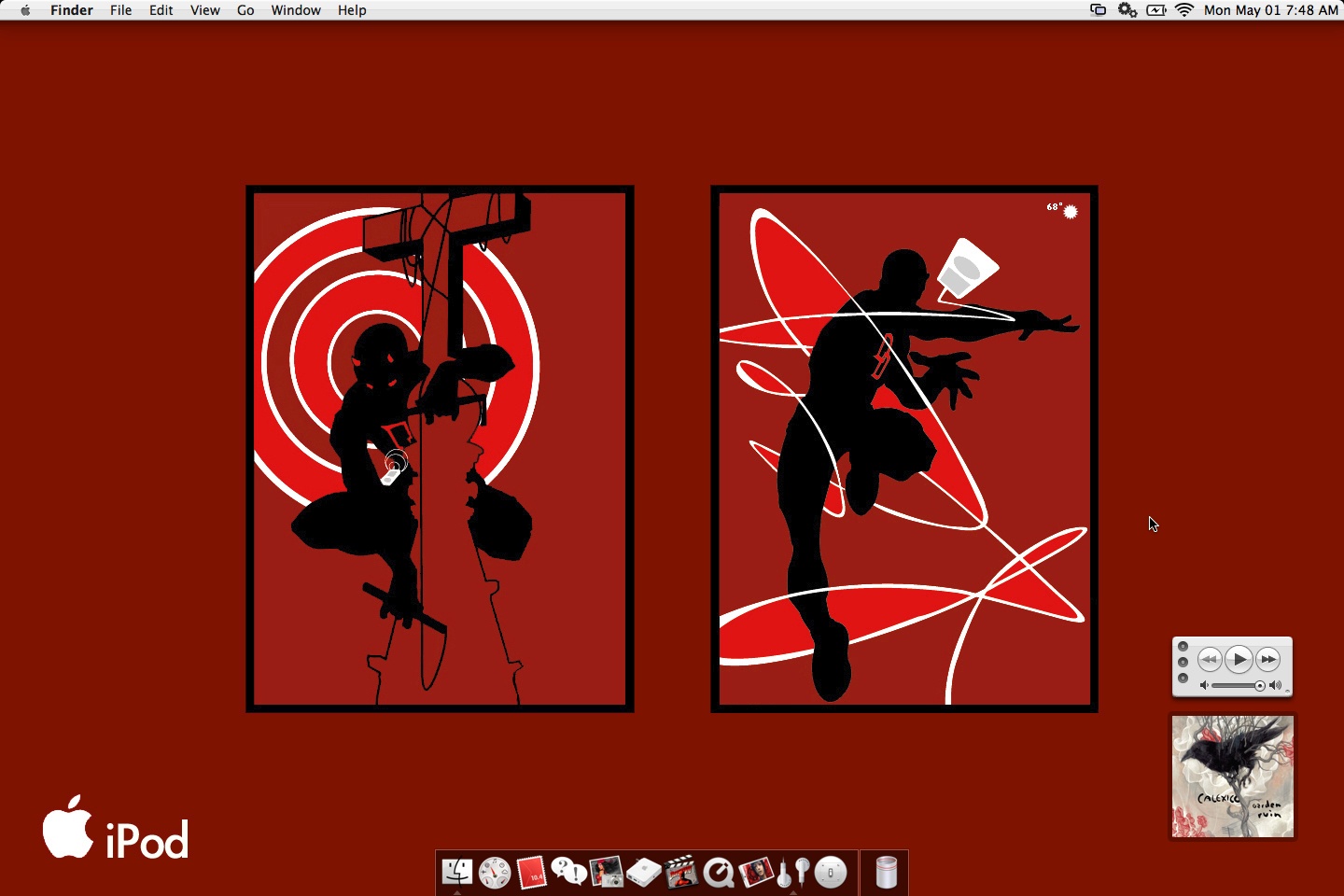Click the mini player resize corner handle
Screen dimensions: 1344x896
[x=1287, y=692]
